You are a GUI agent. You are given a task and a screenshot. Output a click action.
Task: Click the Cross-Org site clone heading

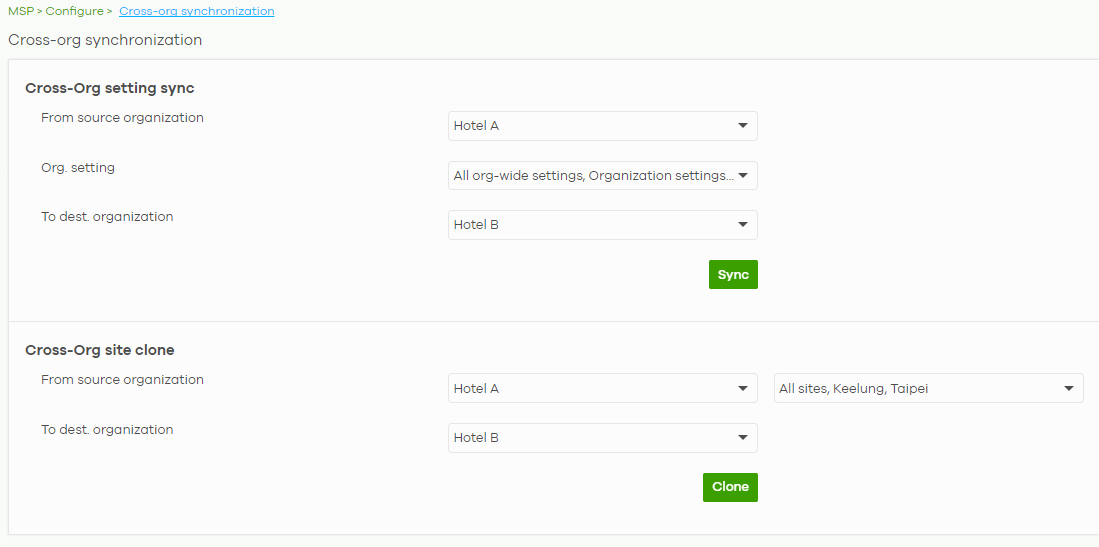(x=100, y=350)
